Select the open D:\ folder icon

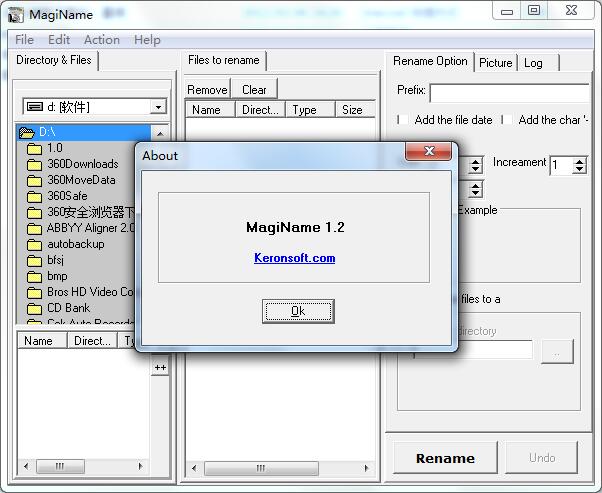point(27,132)
